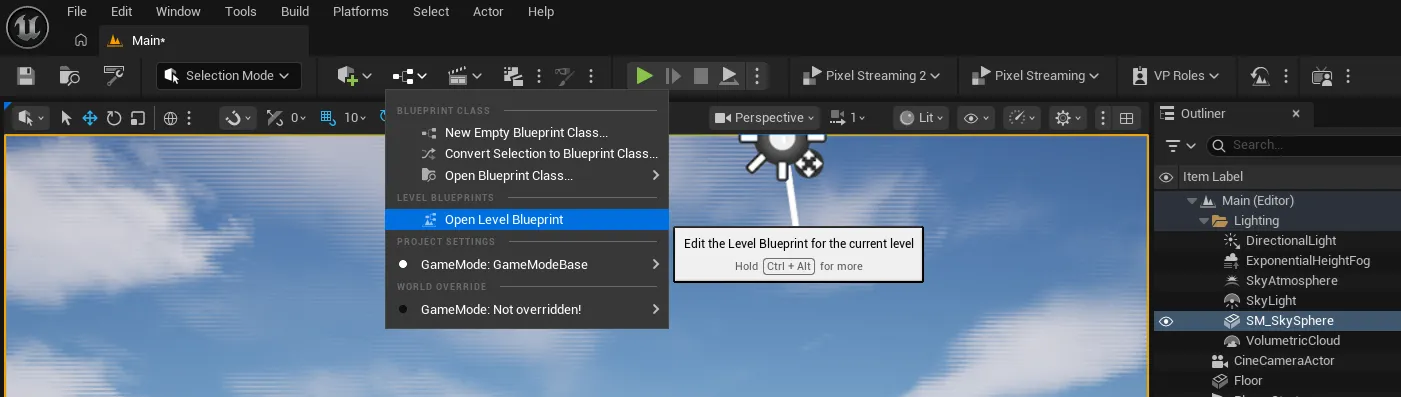
Task: Expand GameMode: Not overridden submenu
Action: [x=526, y=309]
